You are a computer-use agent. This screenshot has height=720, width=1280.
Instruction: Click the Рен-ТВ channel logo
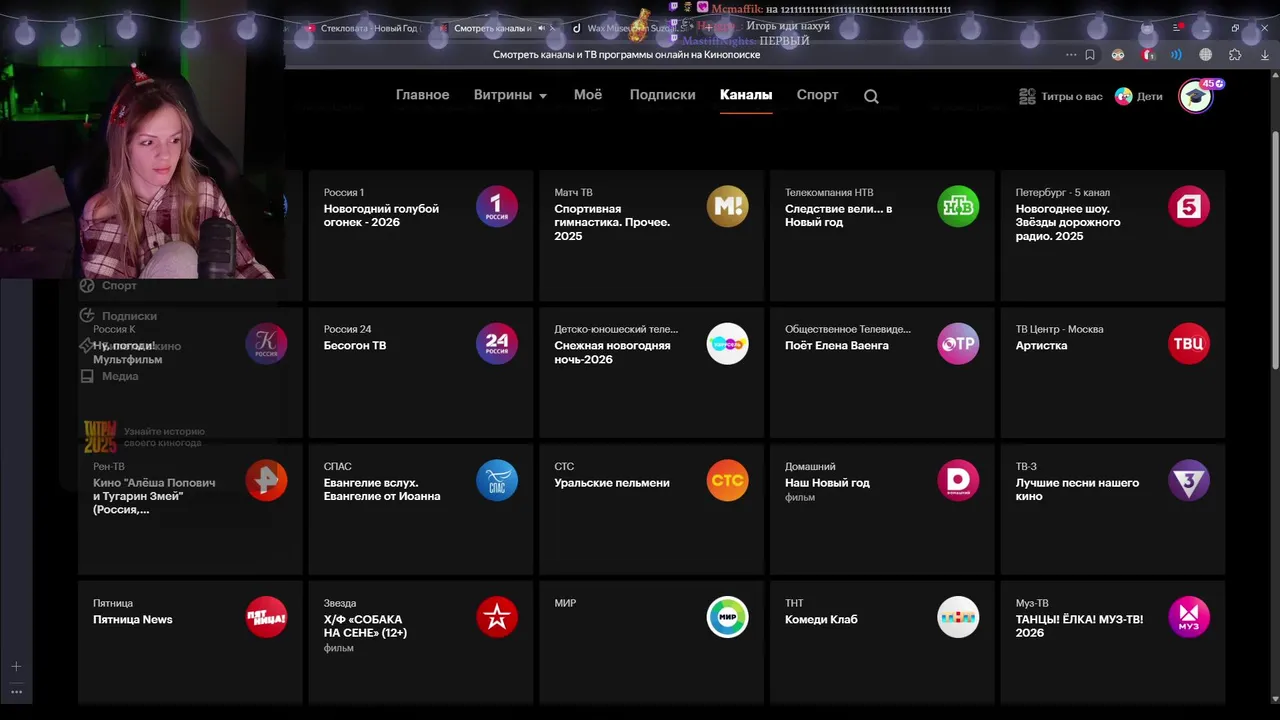(x=266, y=480)
